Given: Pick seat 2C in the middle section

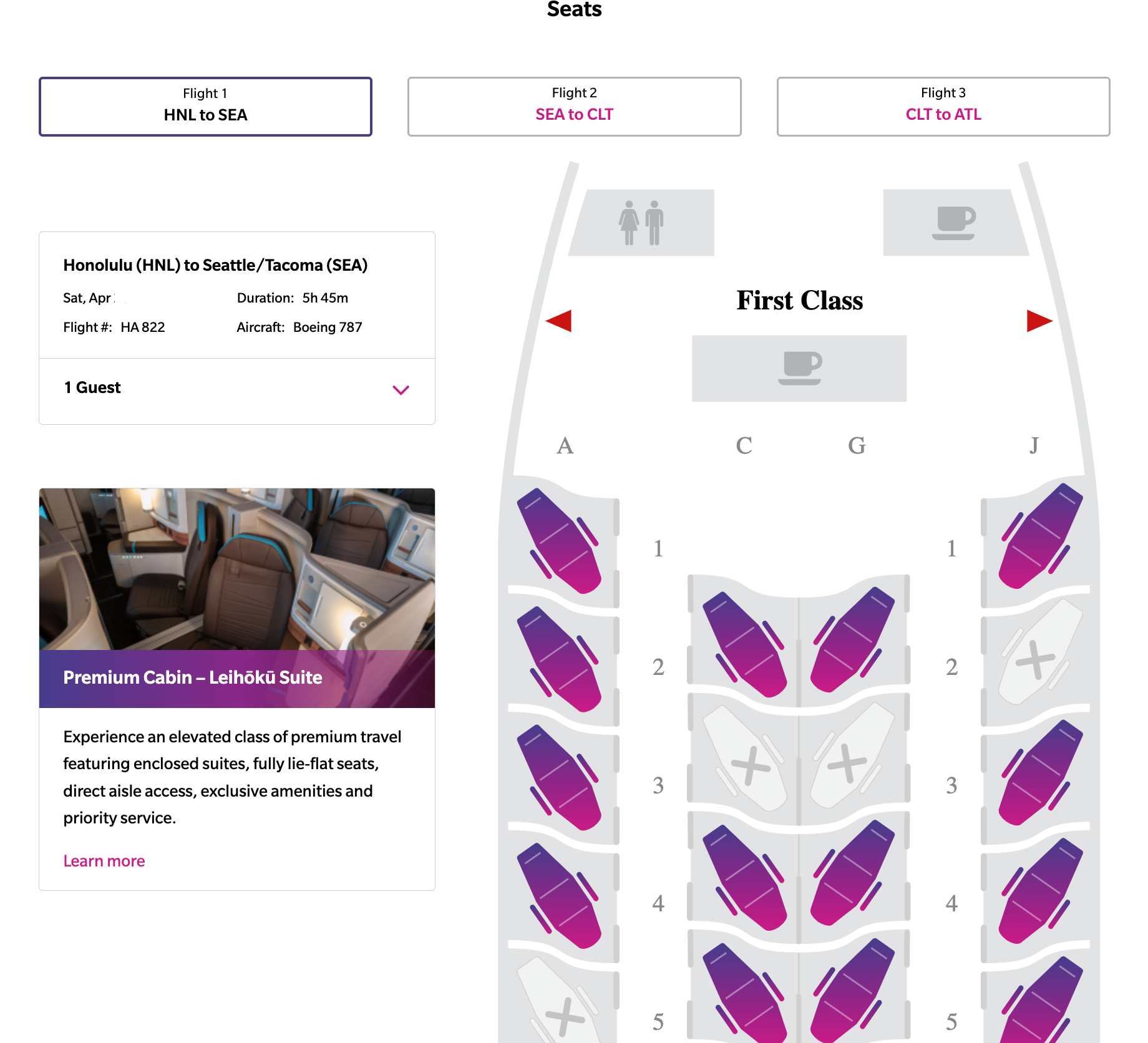Looking at the screenshot, I should 744,644.
